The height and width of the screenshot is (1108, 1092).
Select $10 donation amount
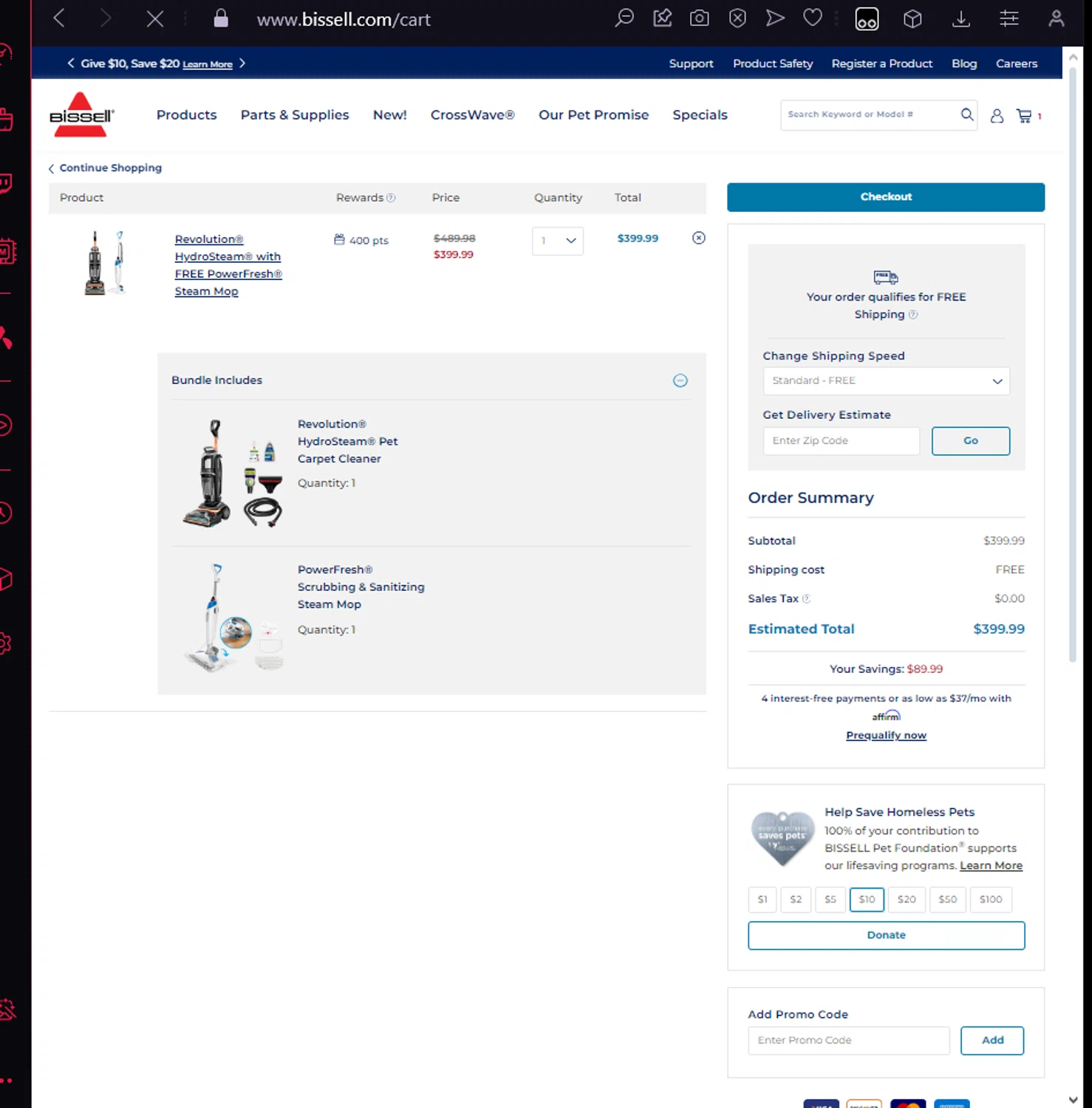pyautogui.click(x=867, y=899)
